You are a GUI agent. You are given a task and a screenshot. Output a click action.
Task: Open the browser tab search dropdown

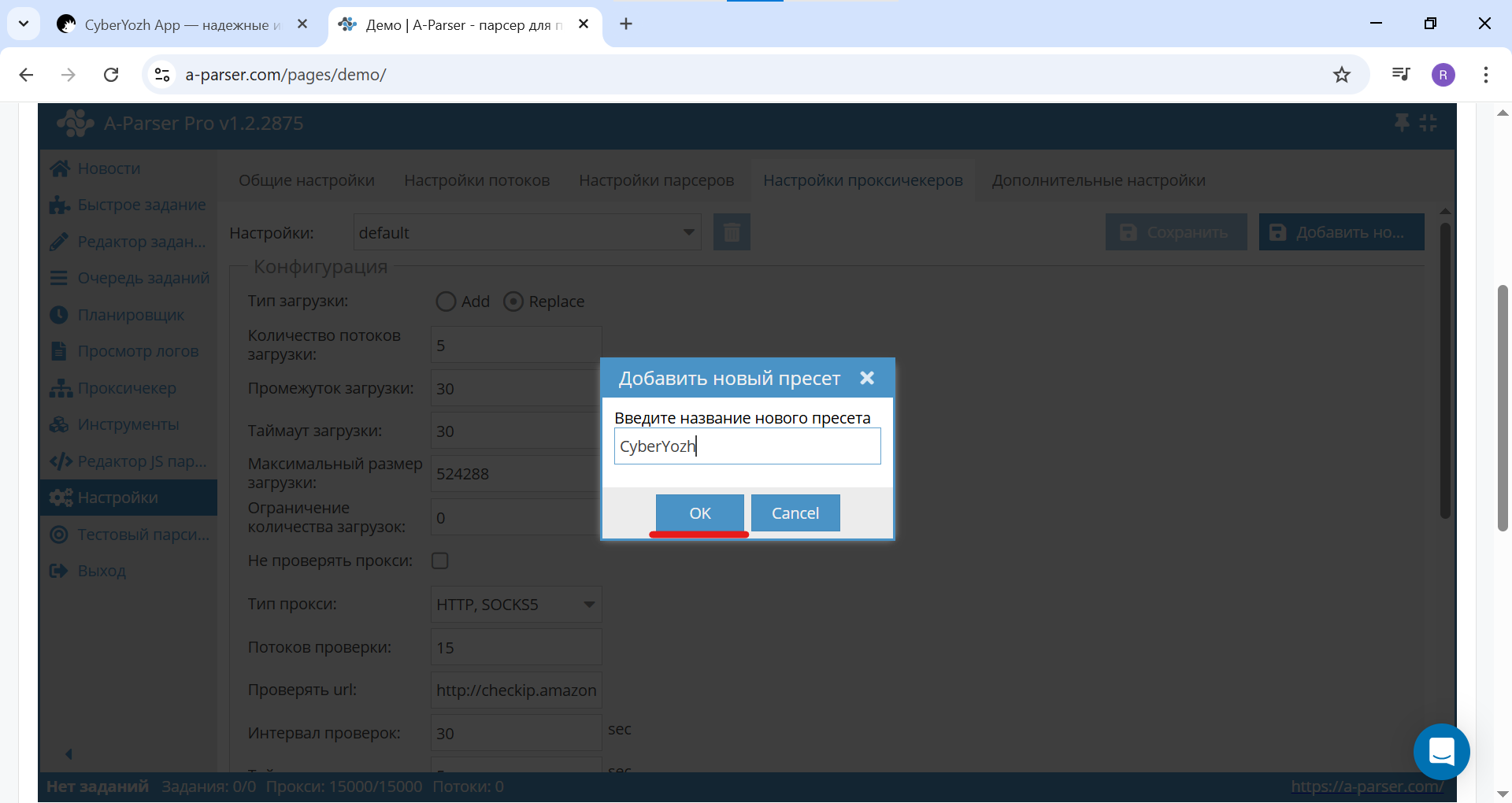(x=24, y=24)
